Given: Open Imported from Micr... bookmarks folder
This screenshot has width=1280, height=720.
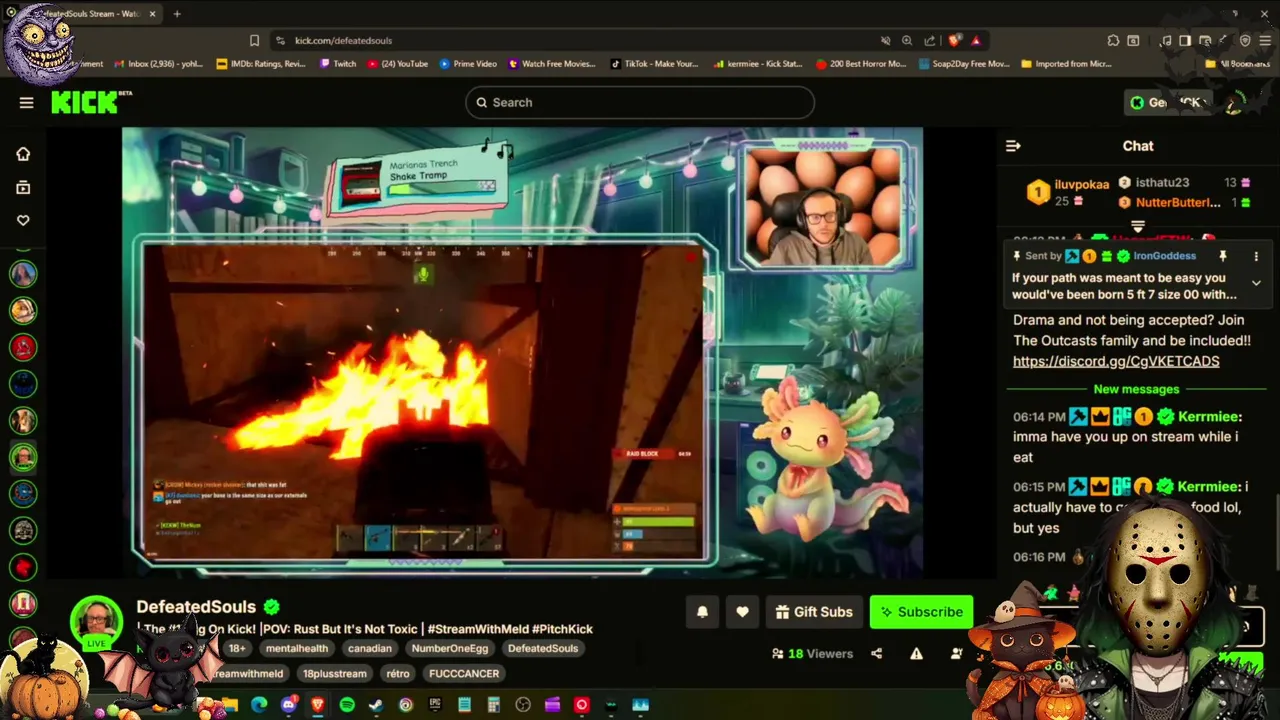Looking at the screenshot, I should (x=1066, y=64).
